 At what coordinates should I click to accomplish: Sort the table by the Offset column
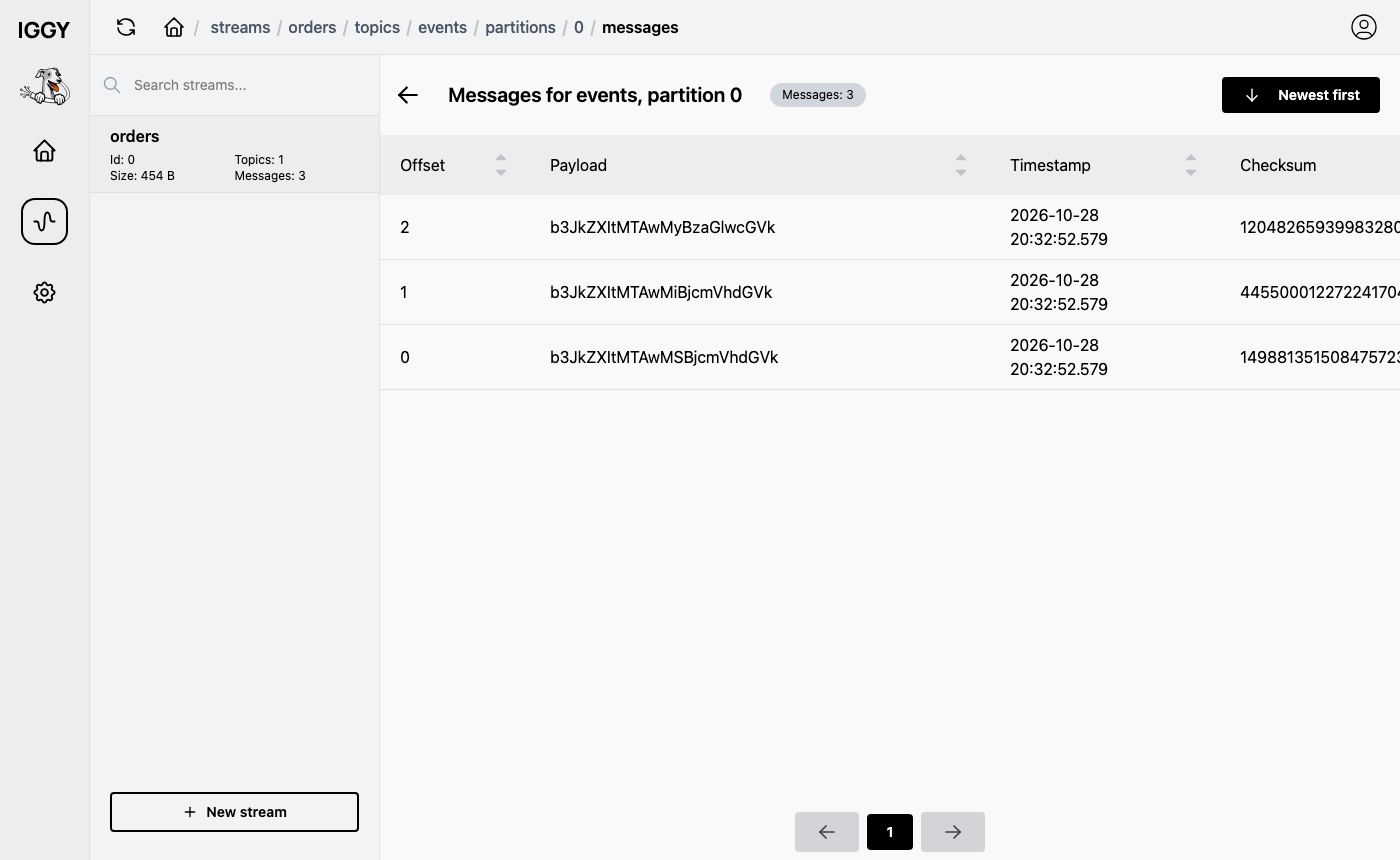coord(501,165)
